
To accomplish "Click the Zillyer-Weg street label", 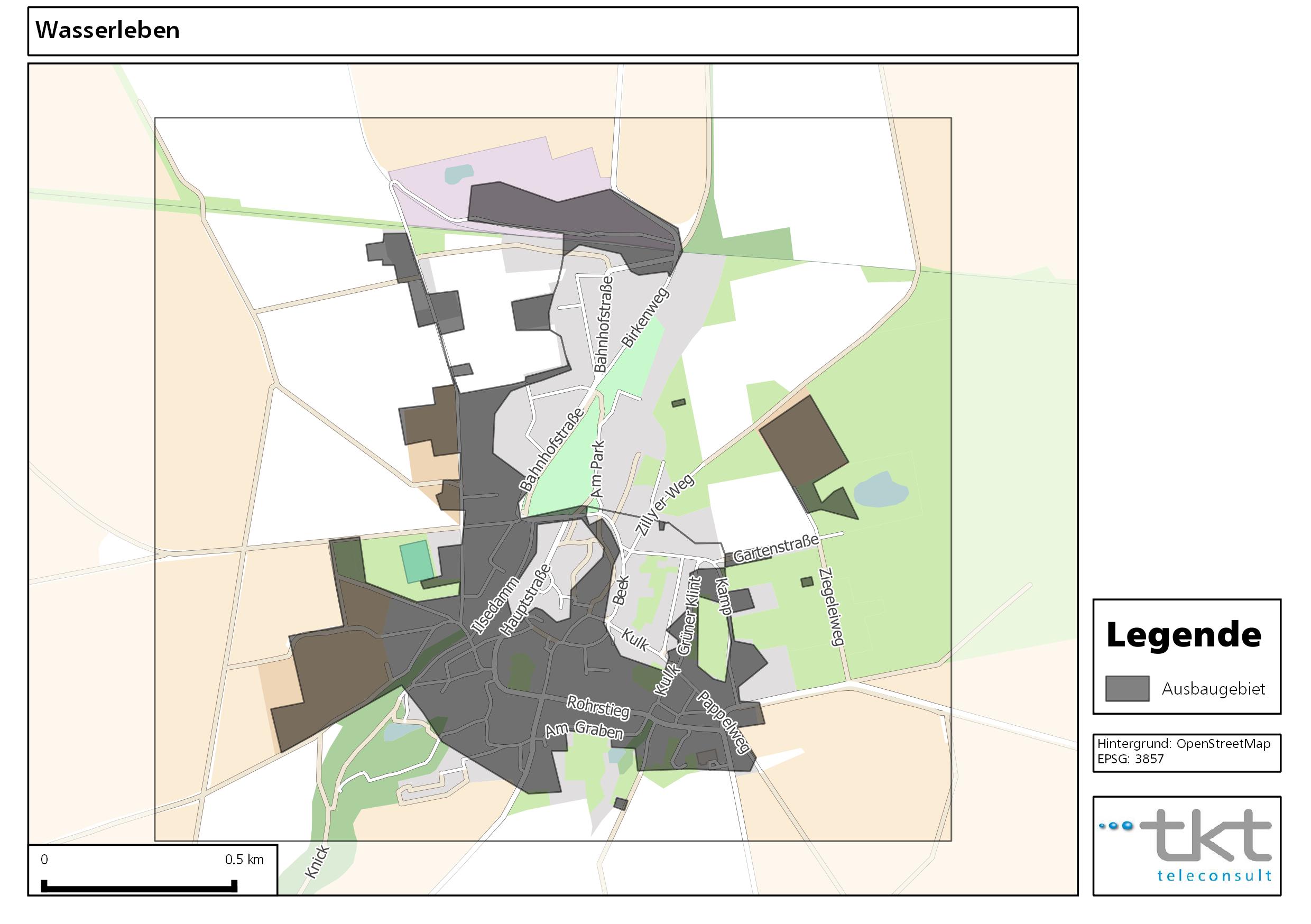I will coord(664,505).
